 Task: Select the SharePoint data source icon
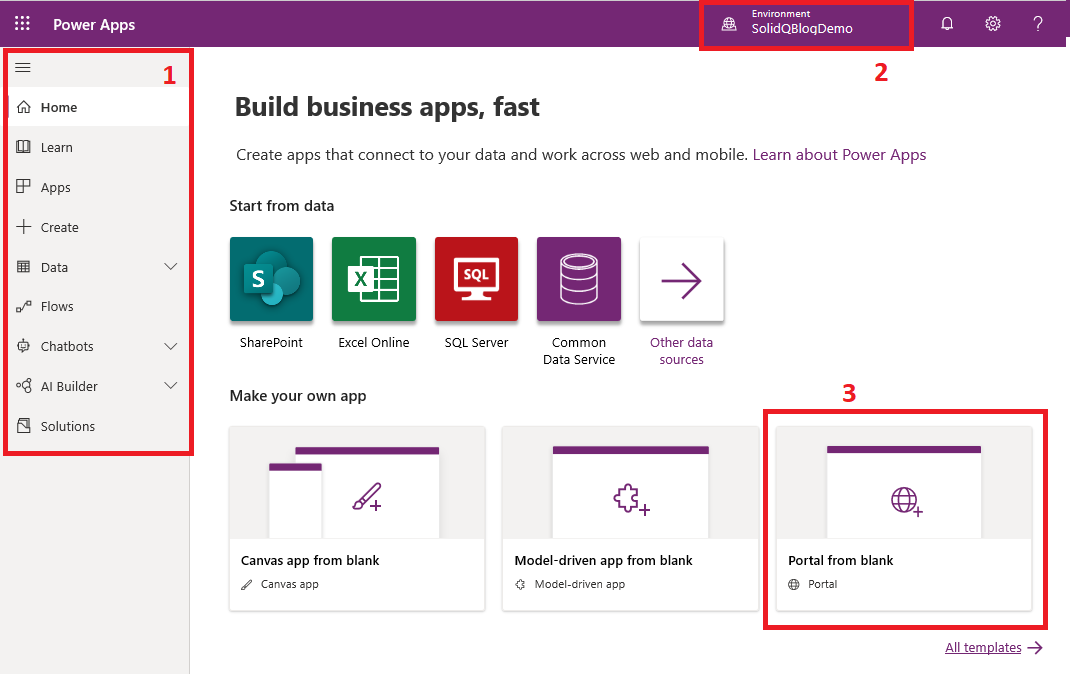click(271, 279)
